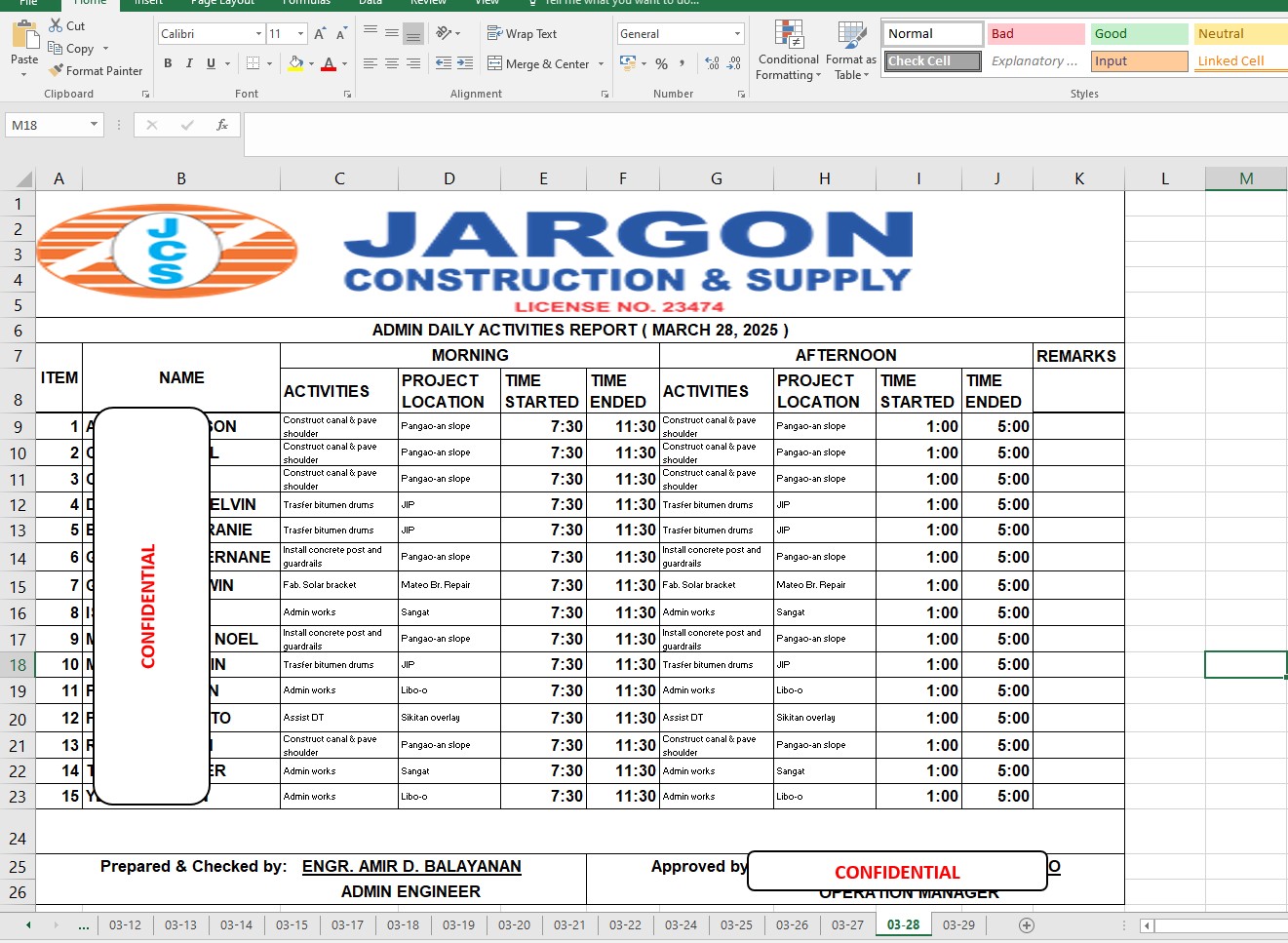Switch to sheet tab 03-12

(125, 924)
